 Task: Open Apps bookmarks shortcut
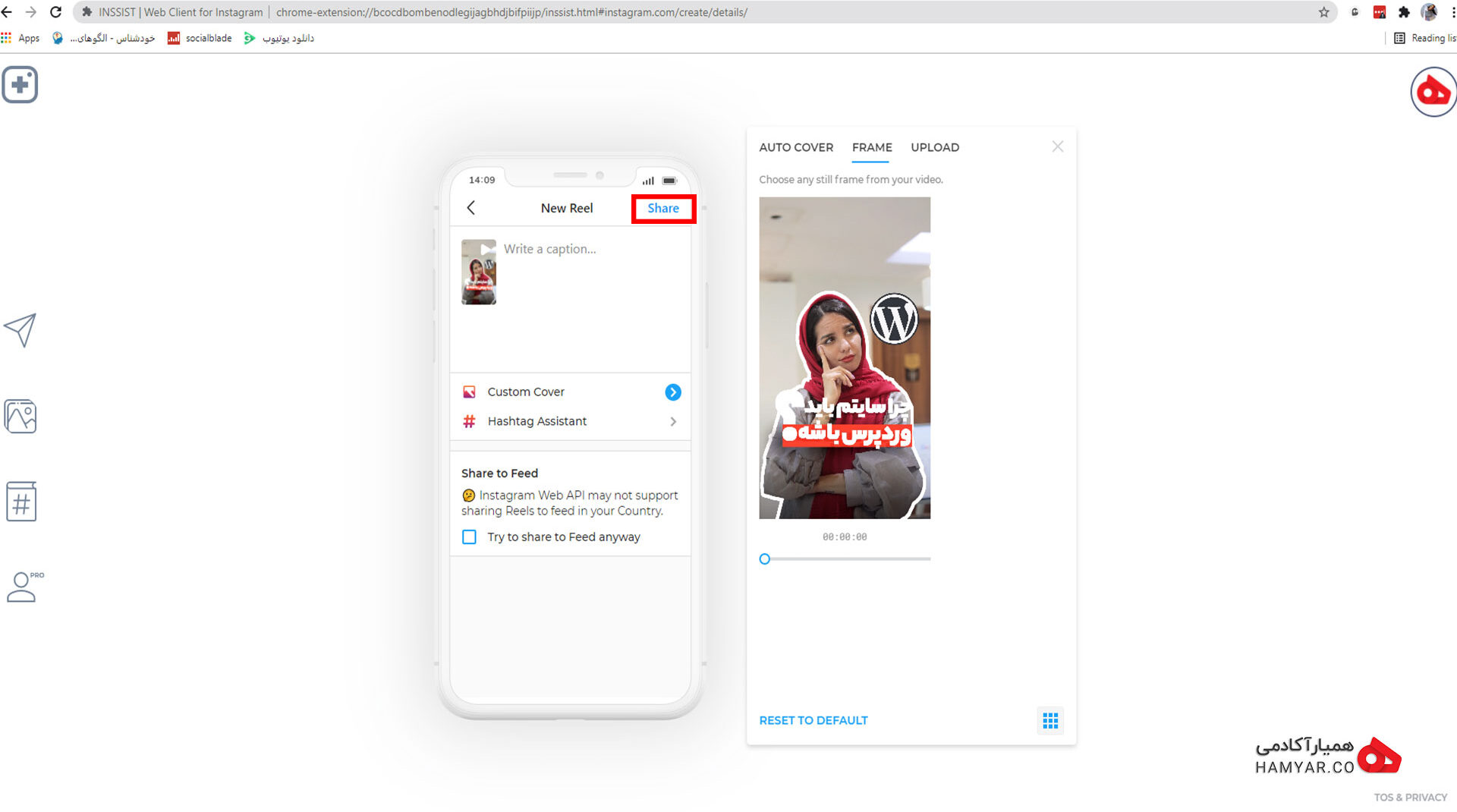(x=20, y=38)
